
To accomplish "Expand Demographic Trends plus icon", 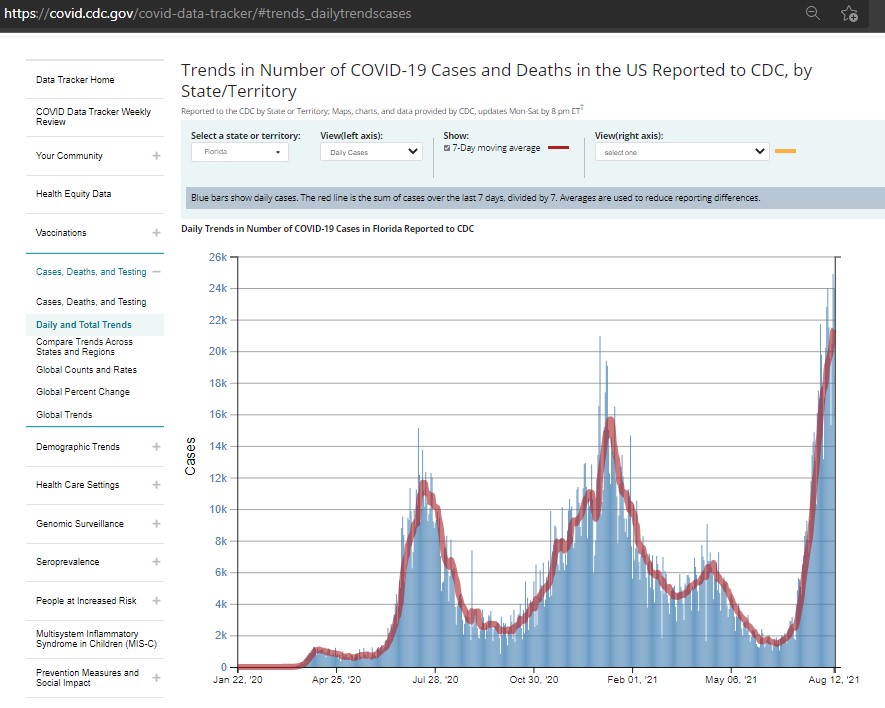I will click(x=156, y=447).
